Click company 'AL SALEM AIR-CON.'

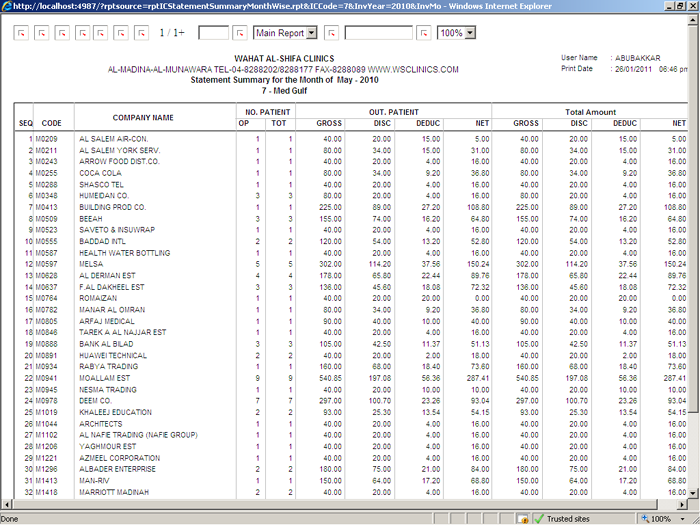click(113, 139)
